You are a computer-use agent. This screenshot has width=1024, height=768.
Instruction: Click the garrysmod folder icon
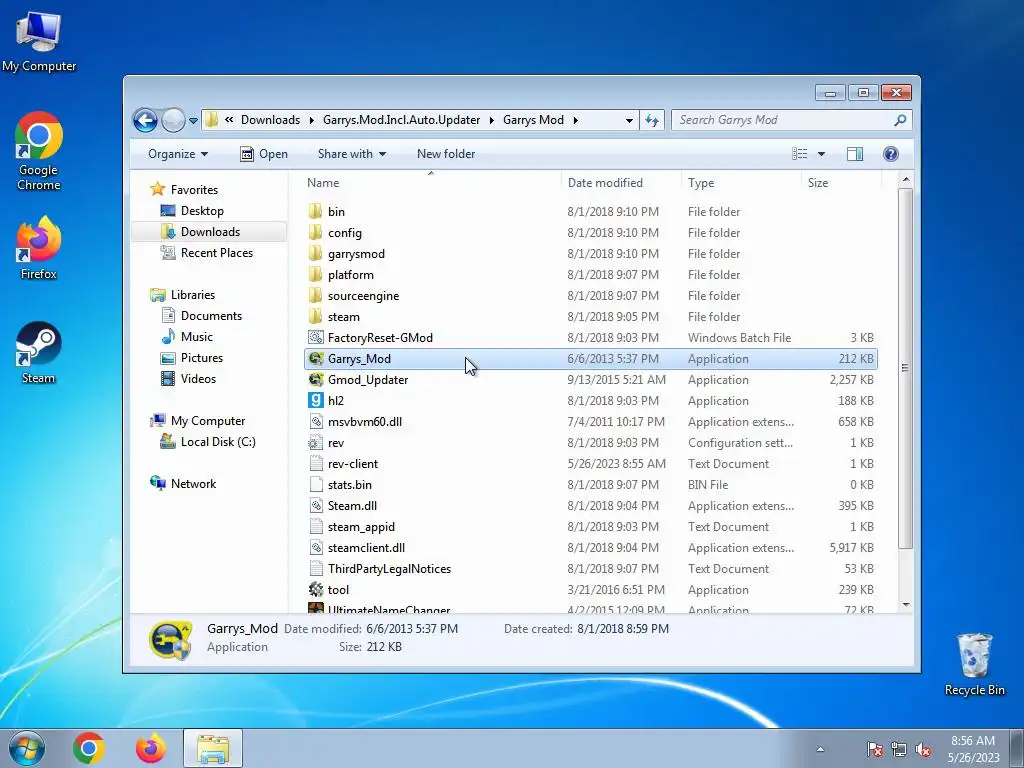316,253
